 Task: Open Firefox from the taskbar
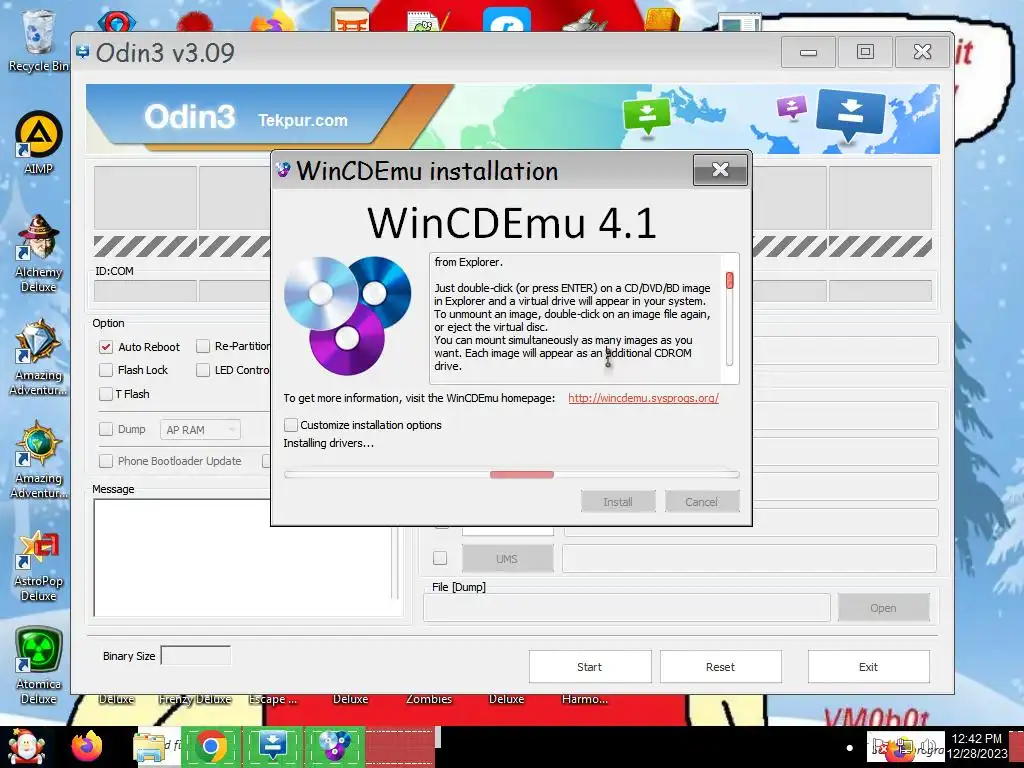click(x=87, y=747)
